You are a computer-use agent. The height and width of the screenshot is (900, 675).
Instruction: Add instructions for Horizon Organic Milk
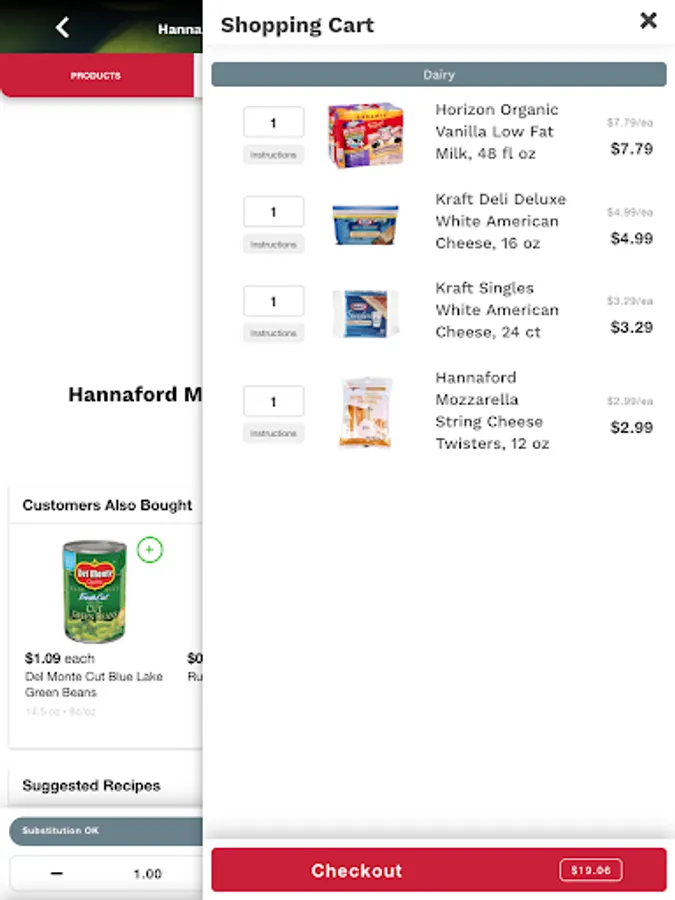click(273, 155)
